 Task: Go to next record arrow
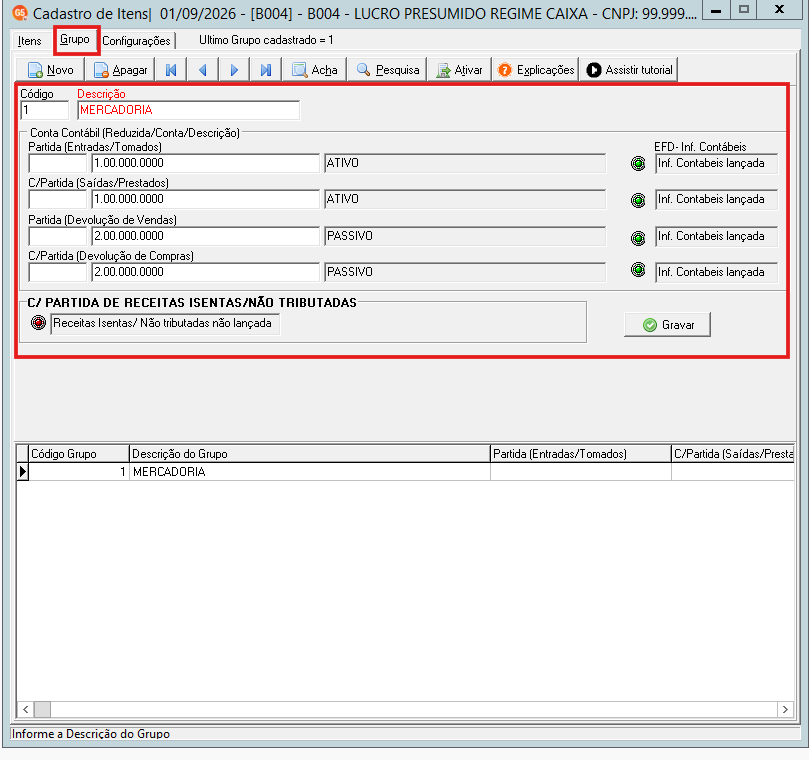[234, 70]
